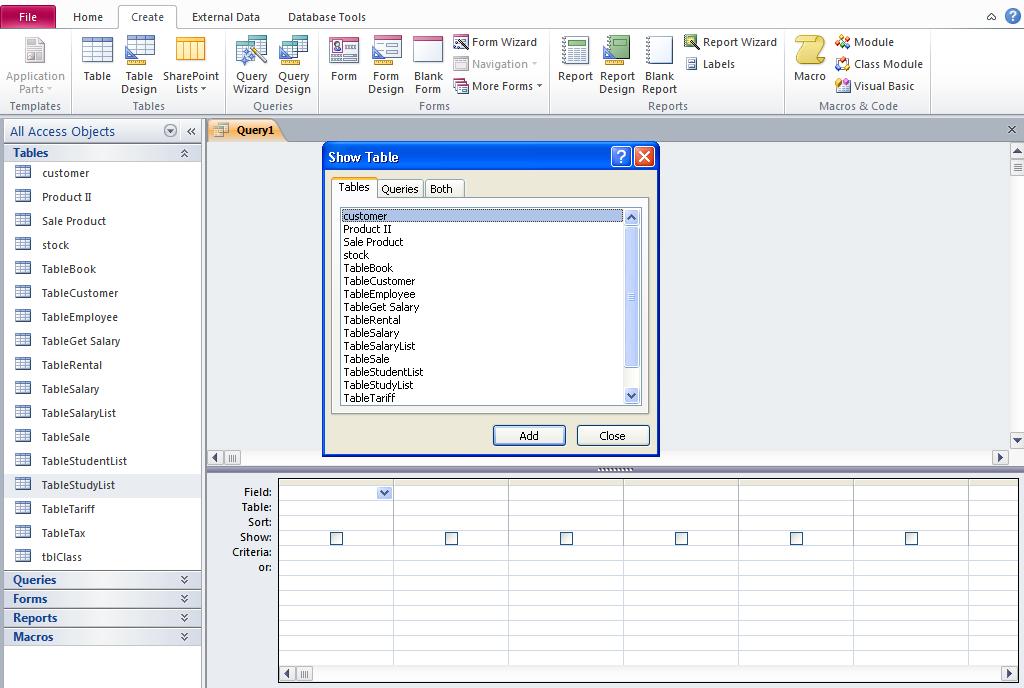This screenshot has width=1024, height=688.
Task: Open Table Design from the ribbon
Action: tap(139, 65)
